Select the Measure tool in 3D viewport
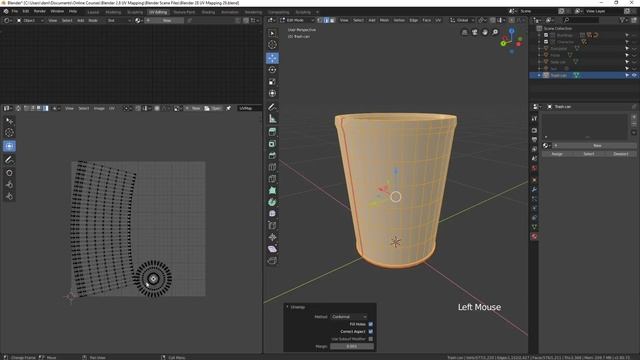This screenshot has width=640, height=360. point(272,119)
